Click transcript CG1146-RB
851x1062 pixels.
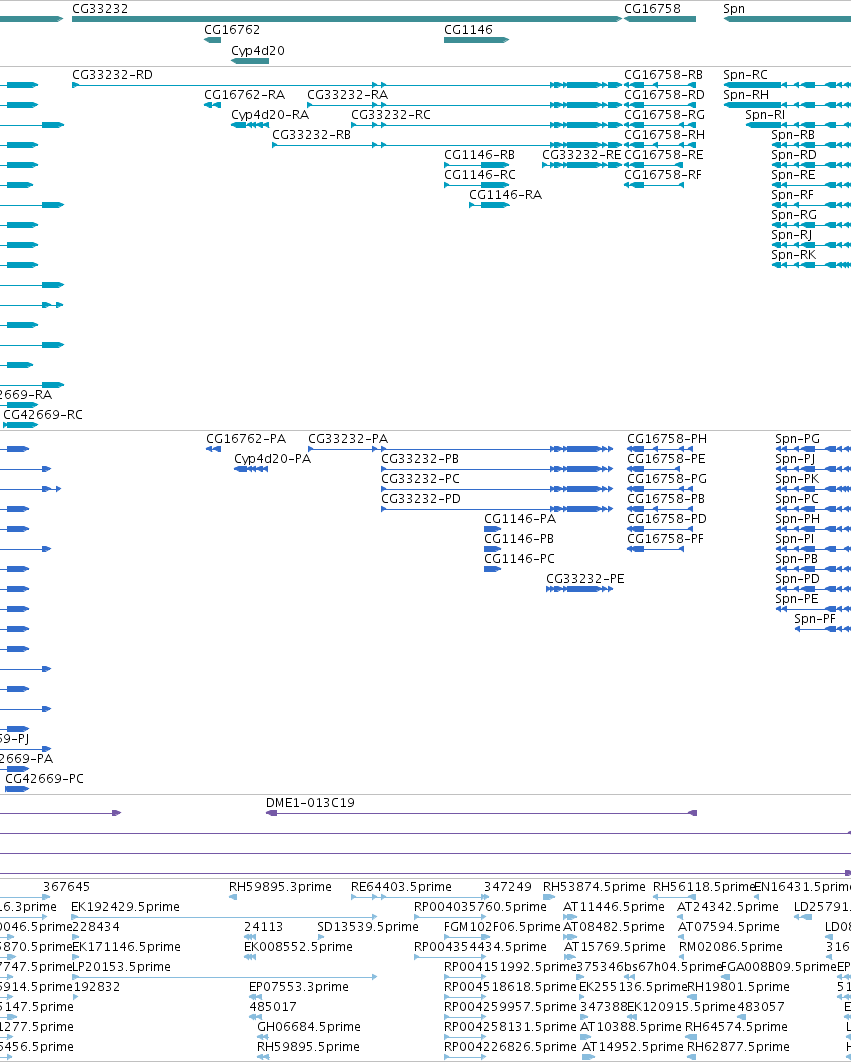[479, 154]
